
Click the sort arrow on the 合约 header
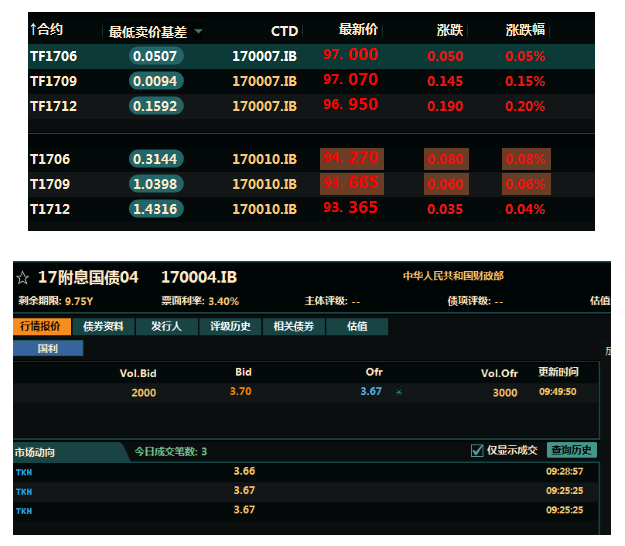pos(32,30)
